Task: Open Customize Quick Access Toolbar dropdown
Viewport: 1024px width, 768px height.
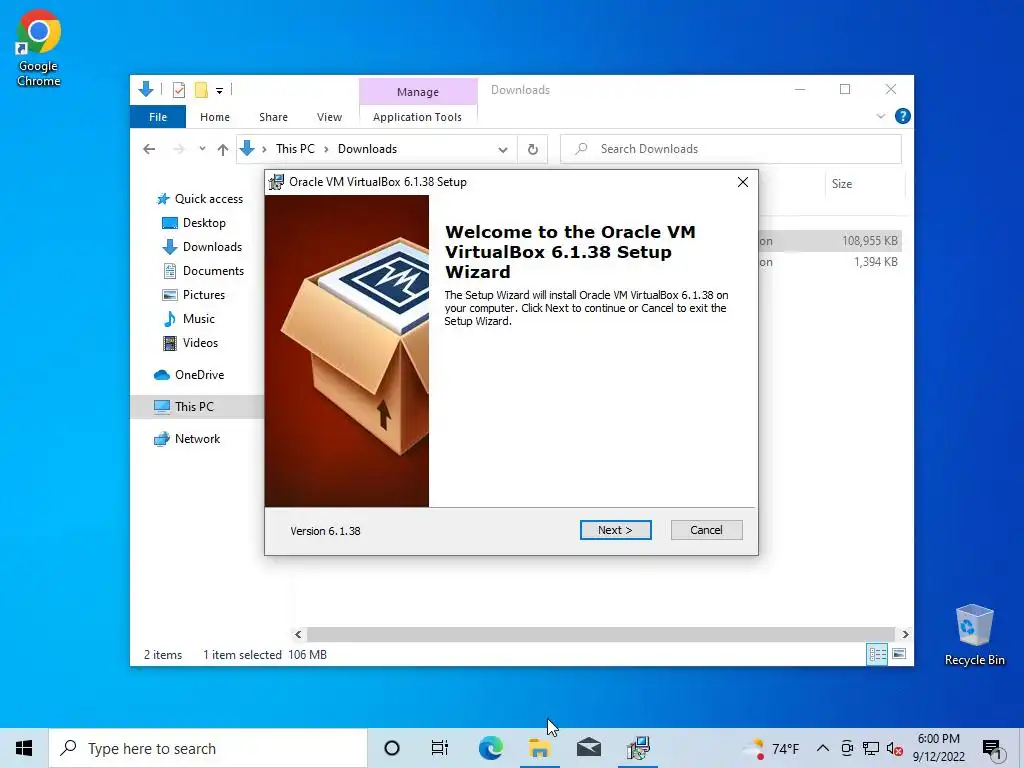Action: click(x=219, y=91)
